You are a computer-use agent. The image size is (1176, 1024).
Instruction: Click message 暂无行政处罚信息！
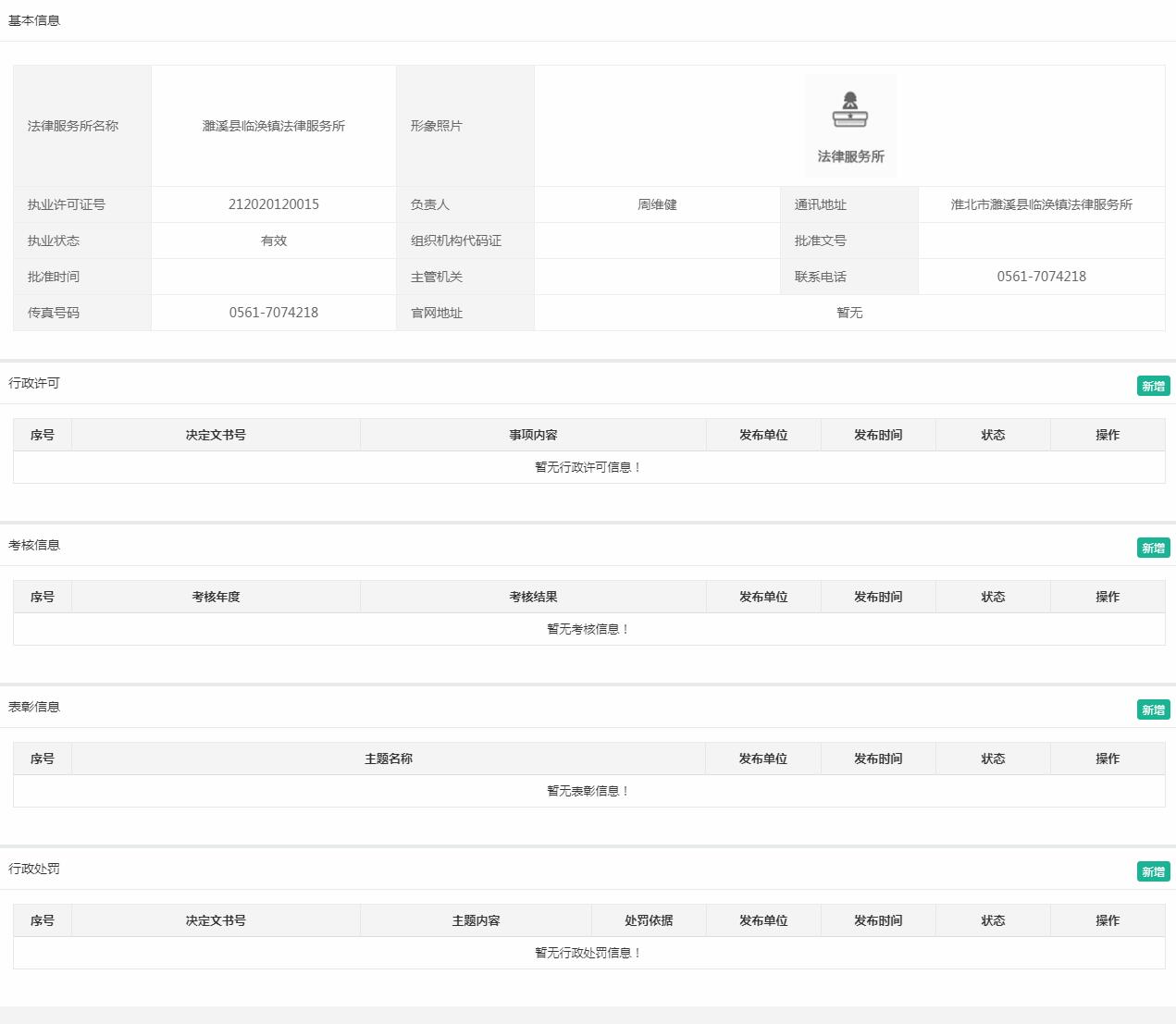point(588,953)
